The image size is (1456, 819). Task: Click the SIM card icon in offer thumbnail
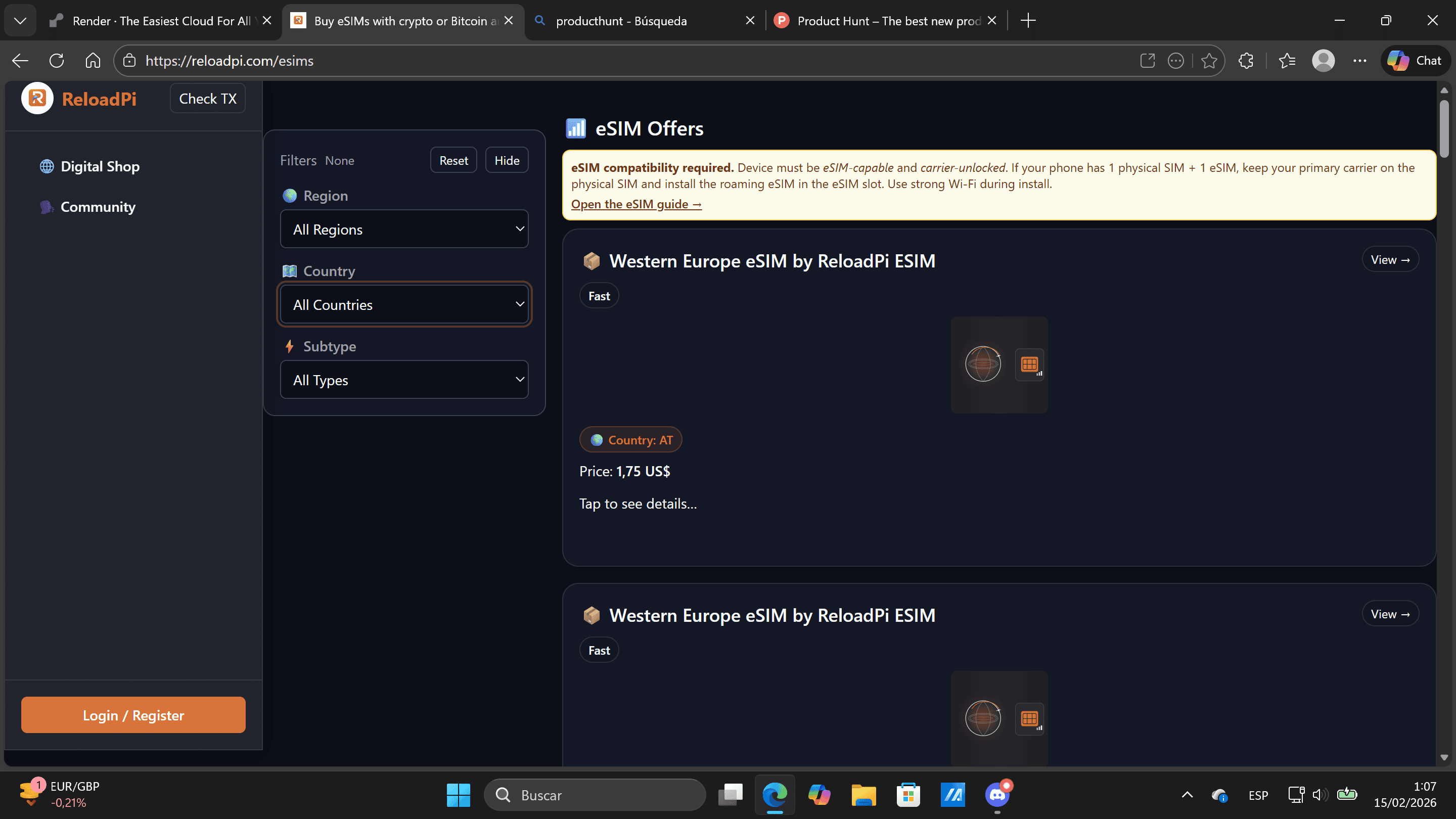coord(1029,364)
